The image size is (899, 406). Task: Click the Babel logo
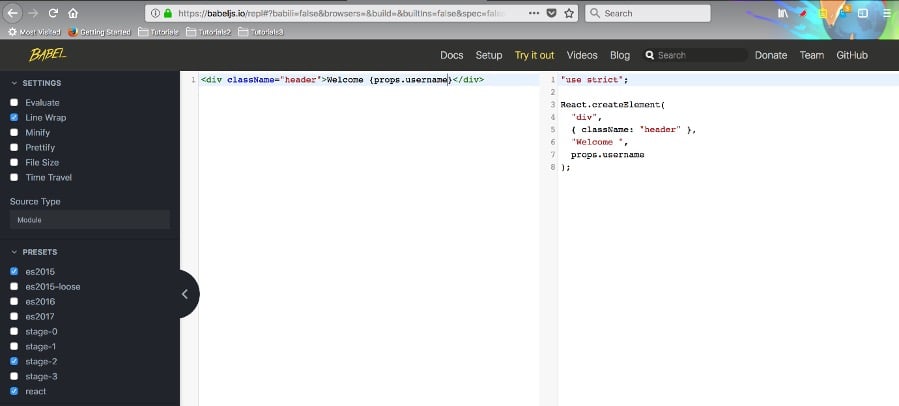point(47,55)
